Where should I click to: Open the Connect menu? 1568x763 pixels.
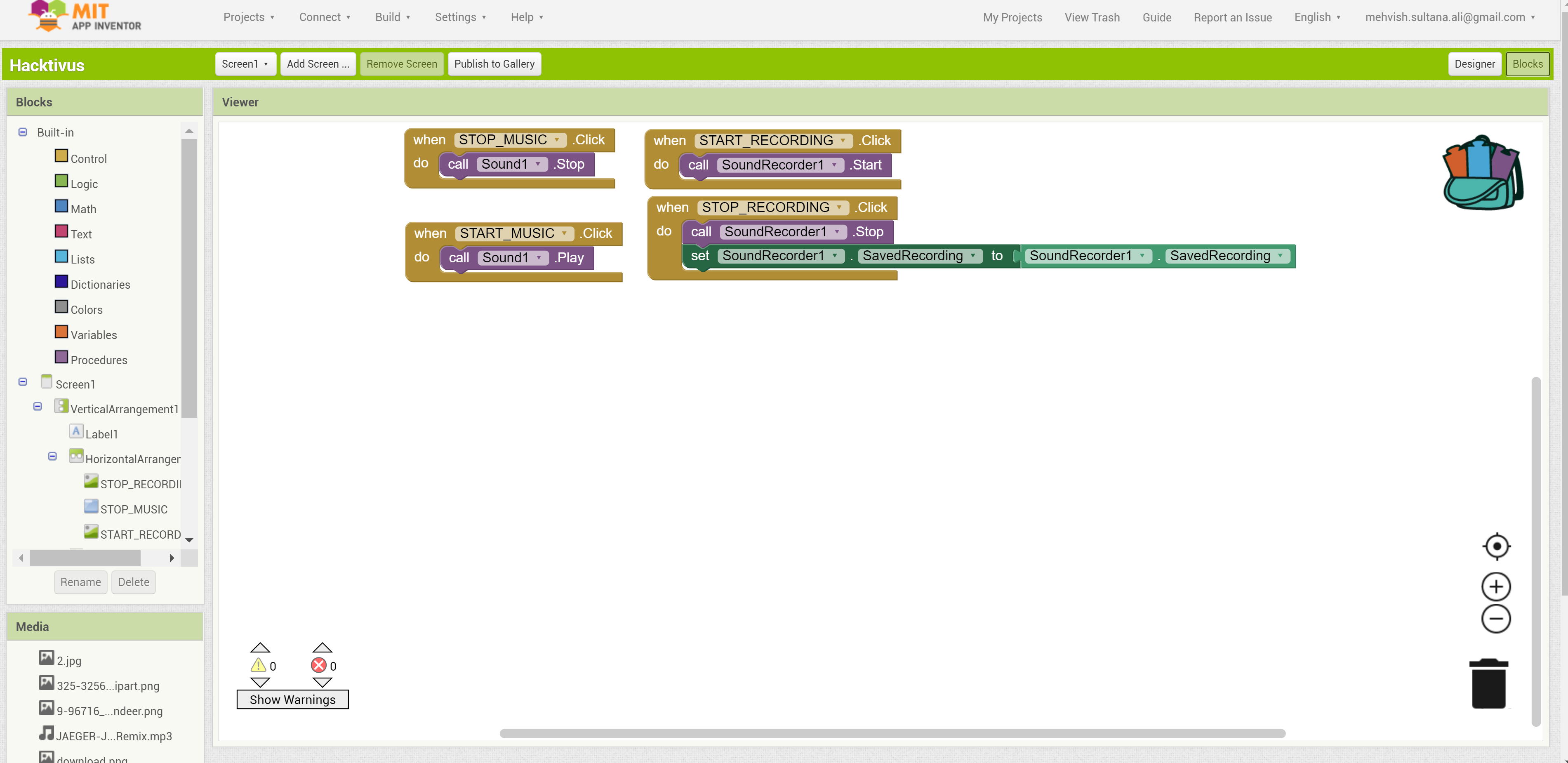pyautogui.click(x=325, y=17)
